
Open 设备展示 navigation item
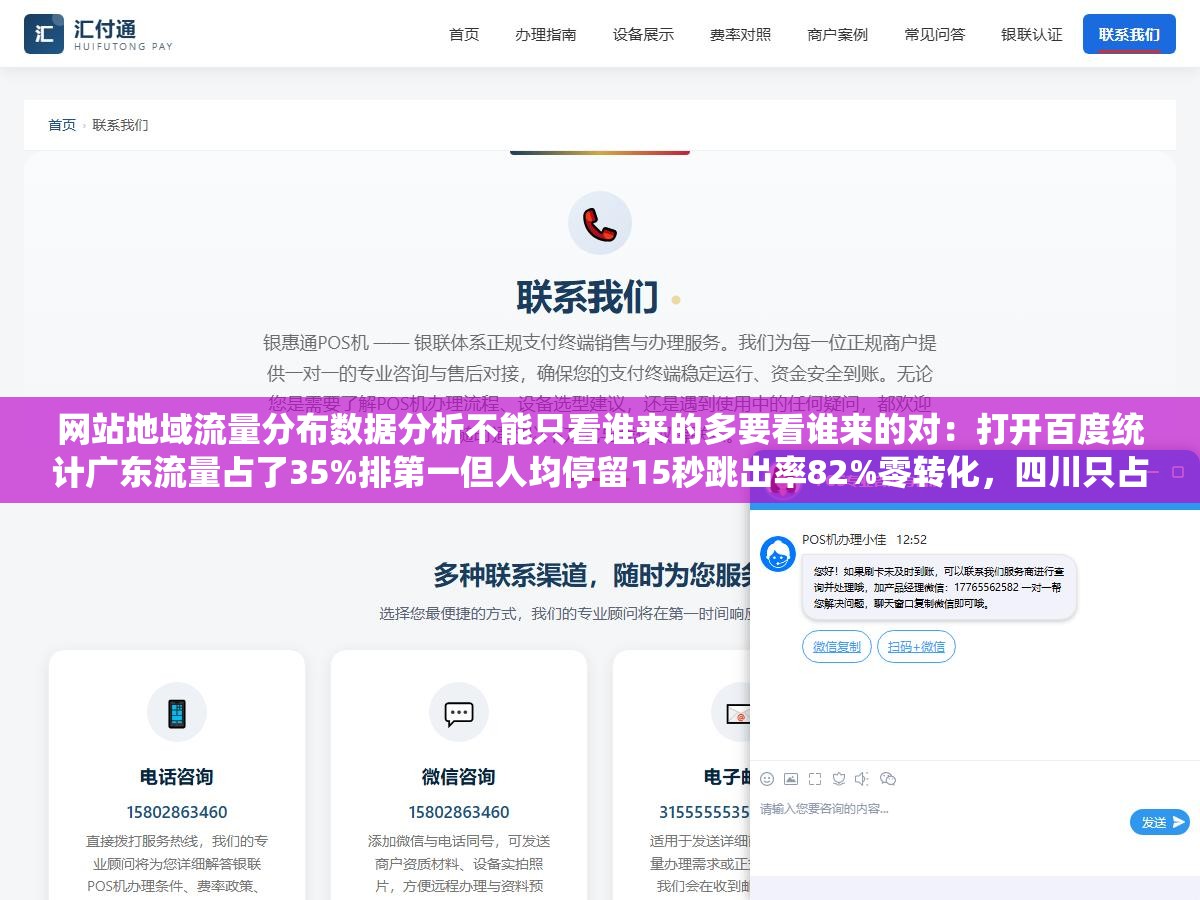643,34
